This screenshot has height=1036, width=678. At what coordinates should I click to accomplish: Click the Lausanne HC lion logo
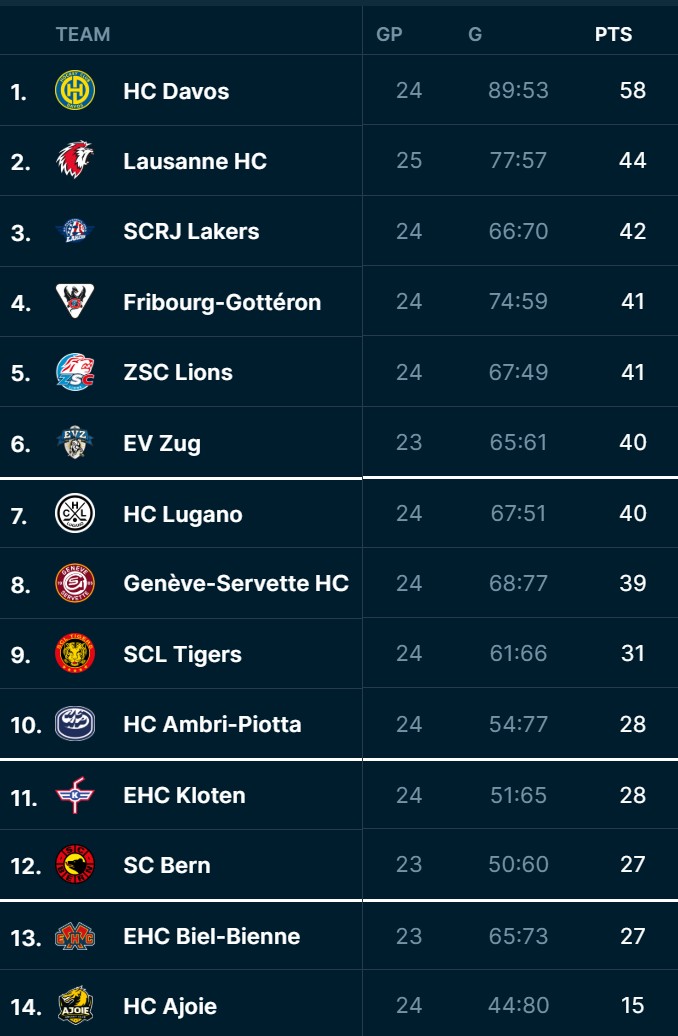(75, 161)
